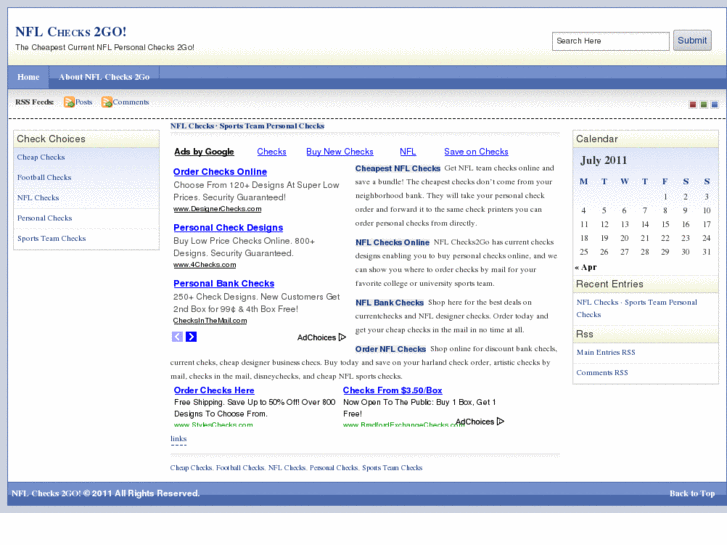Screen dimensions: 727x545
Task: Click day 4 in the calendar
Action: coord(584,211)
